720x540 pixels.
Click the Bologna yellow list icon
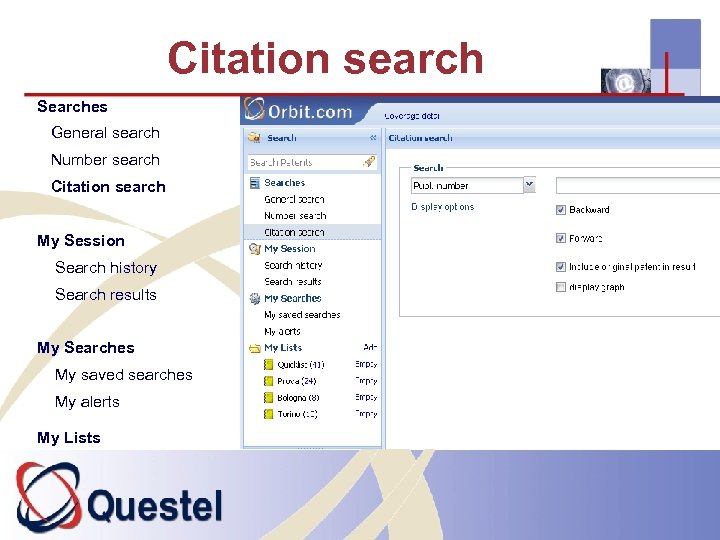click(269, 398)
